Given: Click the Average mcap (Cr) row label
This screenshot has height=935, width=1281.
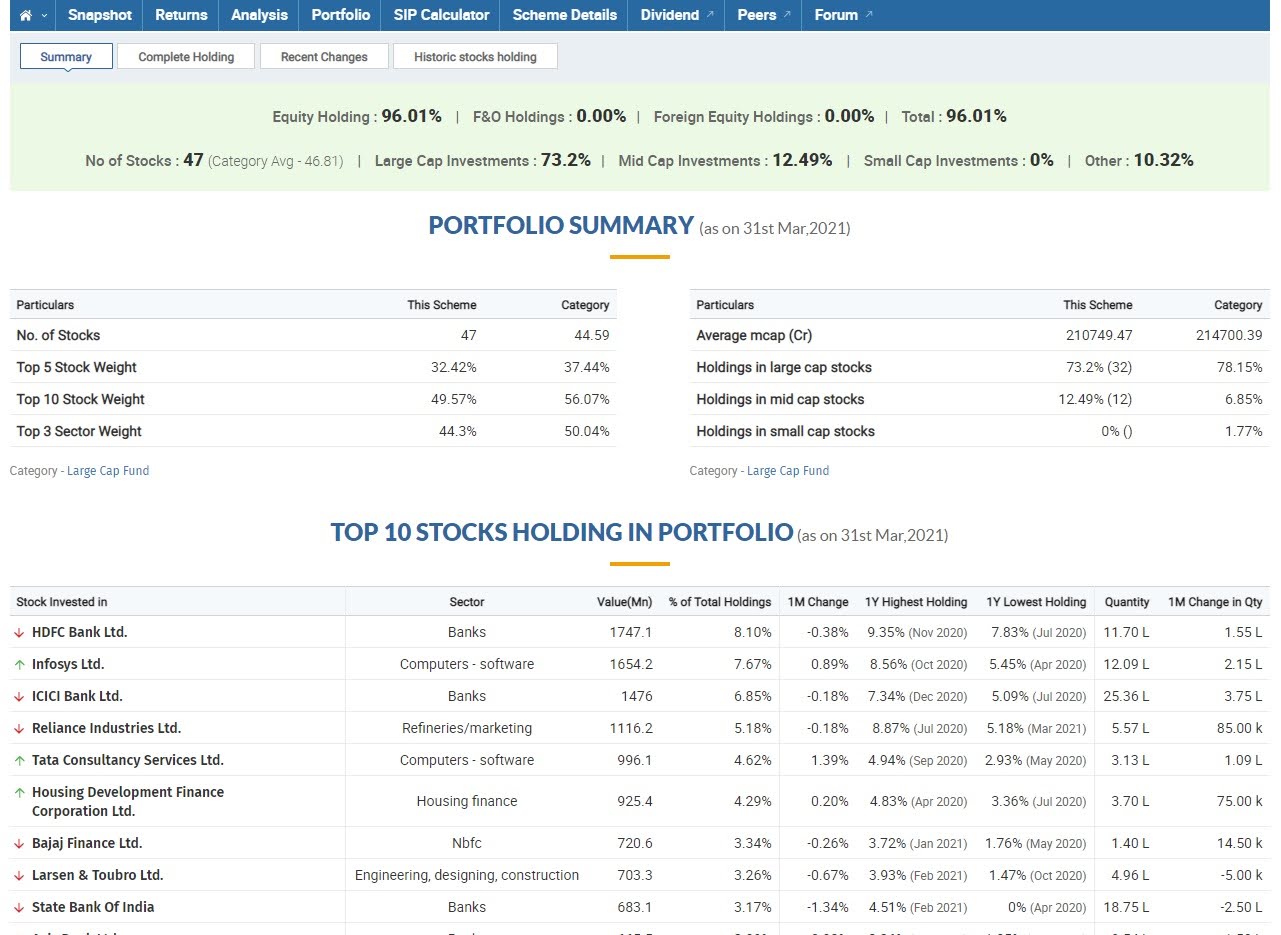Looking at the screenshot, I should coord(754,335).
